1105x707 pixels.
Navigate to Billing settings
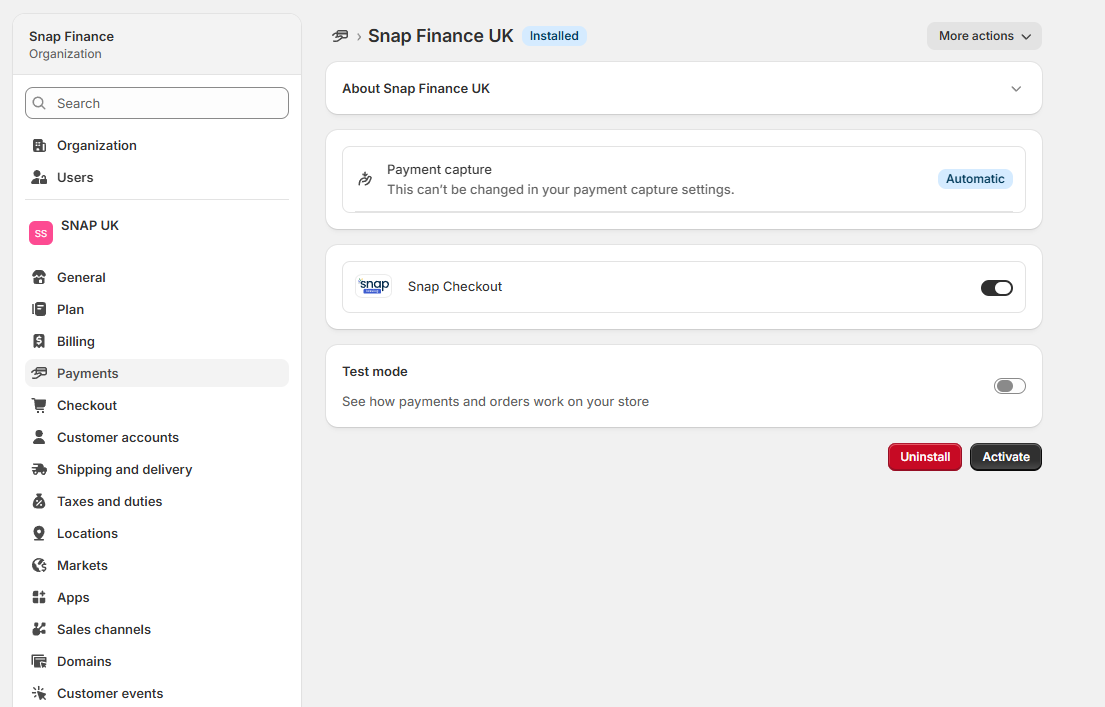[156, 341]
